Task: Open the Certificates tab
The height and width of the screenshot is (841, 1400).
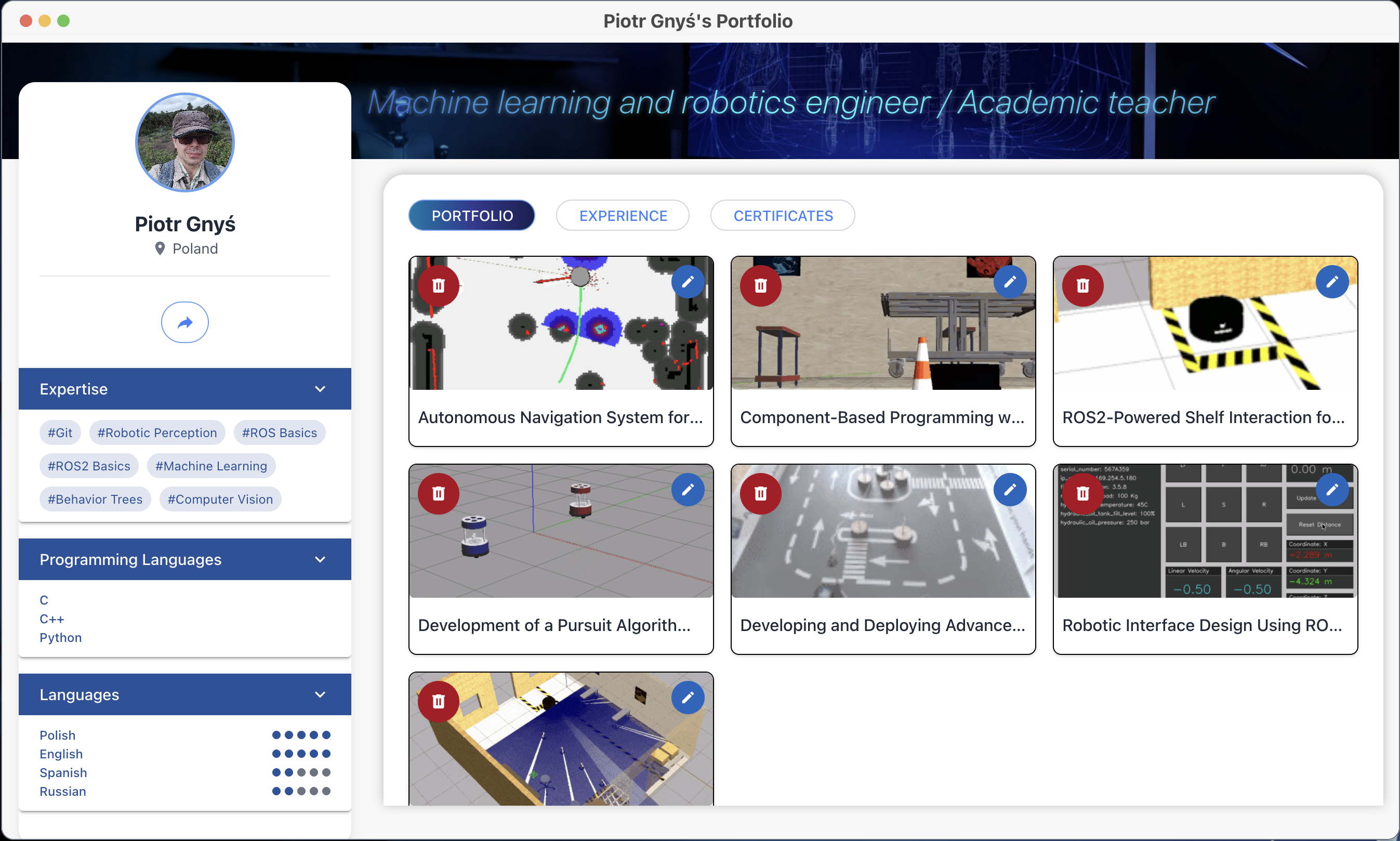Action: coord(783,216)
